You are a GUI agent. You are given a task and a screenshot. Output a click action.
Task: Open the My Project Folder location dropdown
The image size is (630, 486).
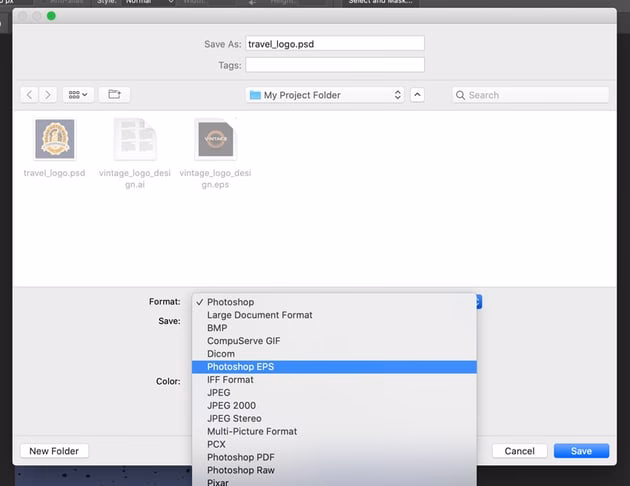coord(325,95)
